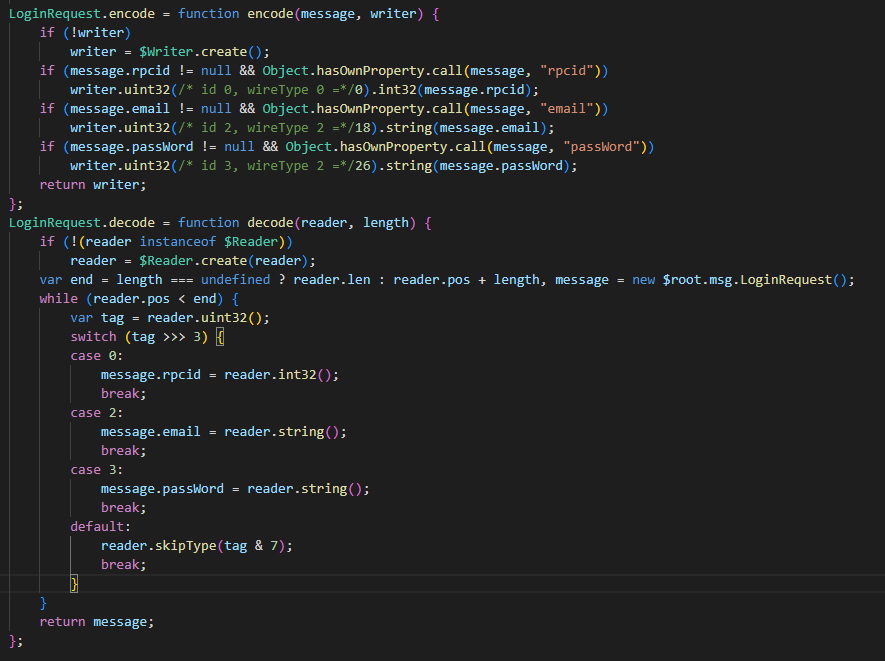Click the '"email"' string literal
The image size is (885, 661).
569,108
